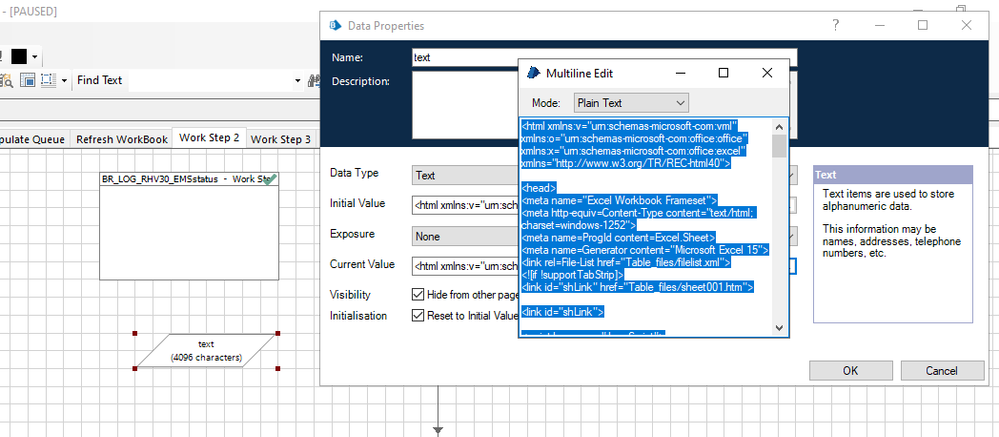Screen dimensions: 999x437
Task: Click Cancel in Data Properties dialog
Action: click(941, 370)
